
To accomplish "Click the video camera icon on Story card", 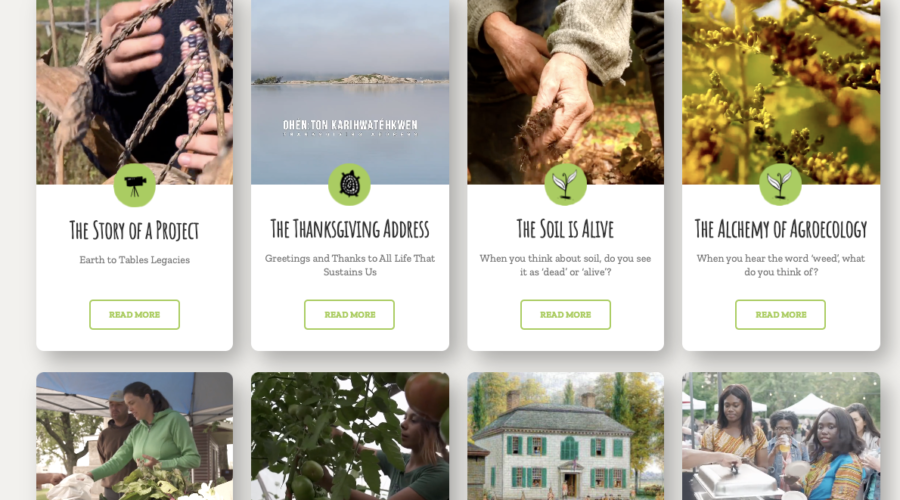I will (x=134, y=185).
